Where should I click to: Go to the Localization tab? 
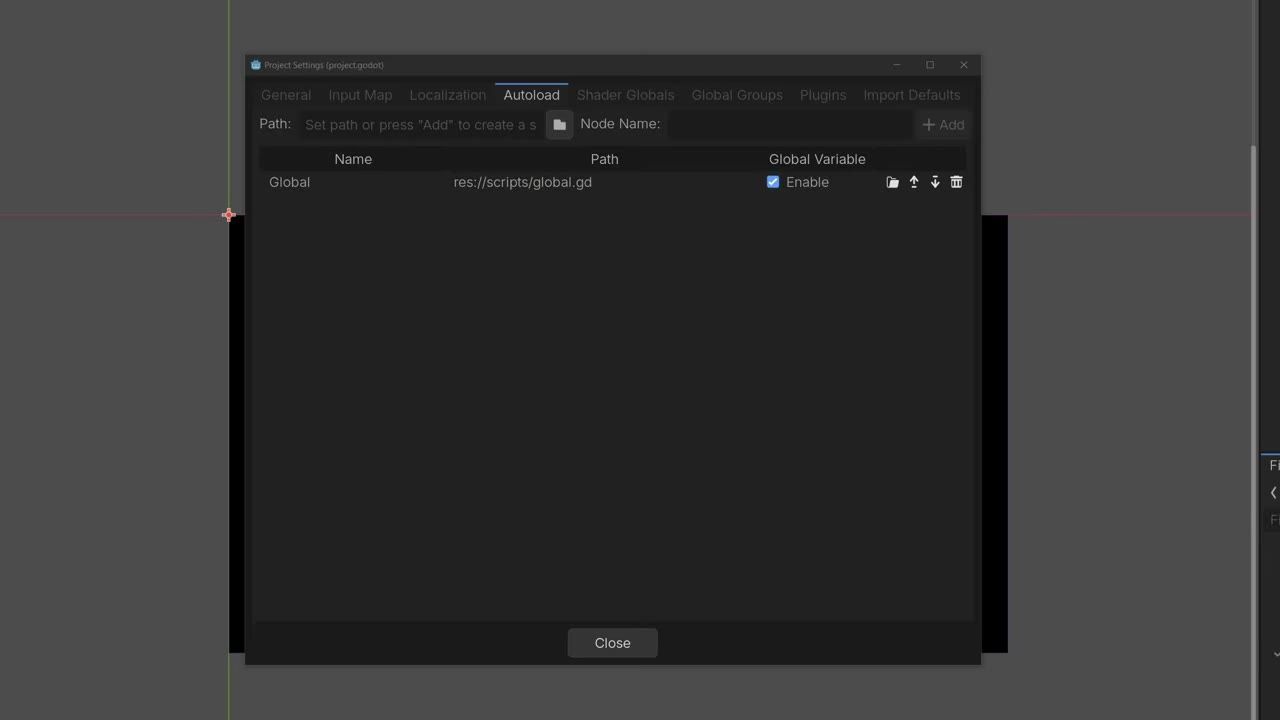(x=447, y=95)
